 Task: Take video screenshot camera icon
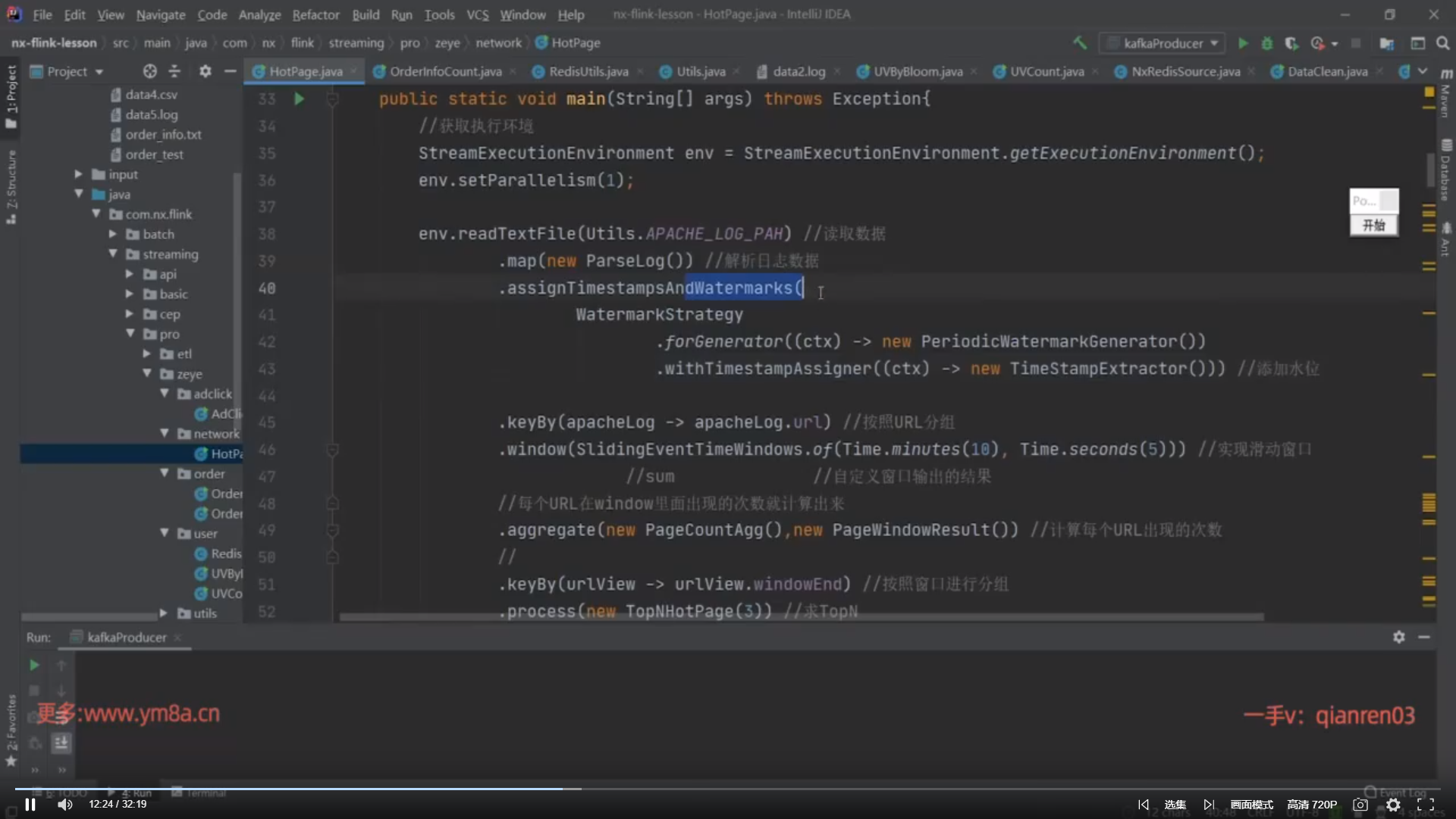coord(1360,805)
